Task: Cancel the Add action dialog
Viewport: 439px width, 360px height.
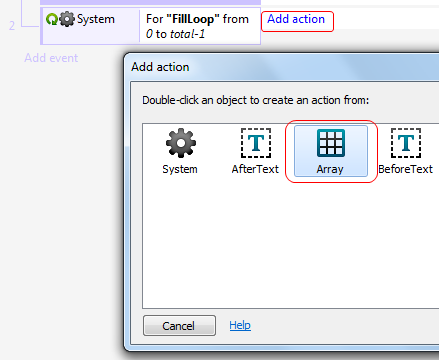Action: [x=179, y=326]
